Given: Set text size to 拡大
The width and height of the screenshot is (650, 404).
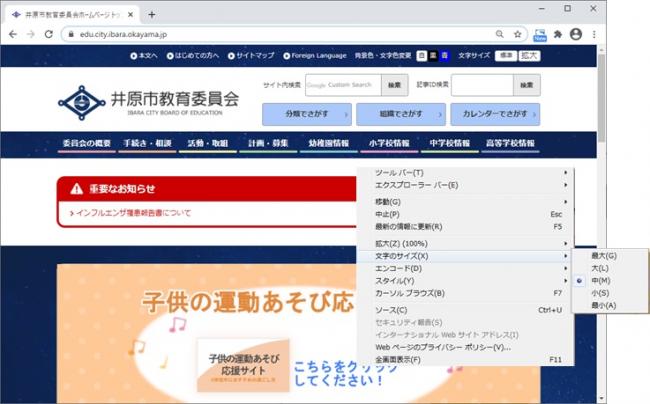Looking at the screenshot, I should [529, 56].
